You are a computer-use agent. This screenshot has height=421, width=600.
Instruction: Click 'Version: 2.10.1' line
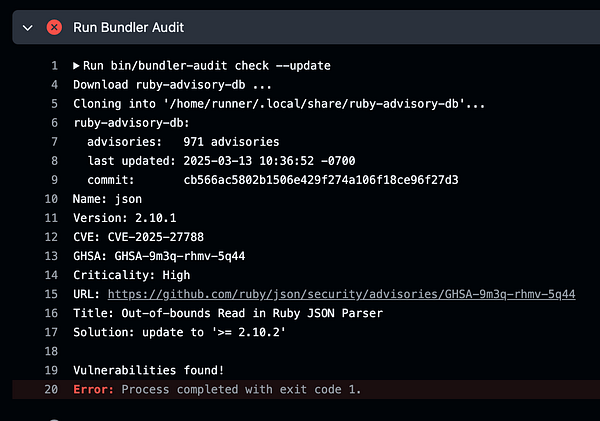pos(125,218)
